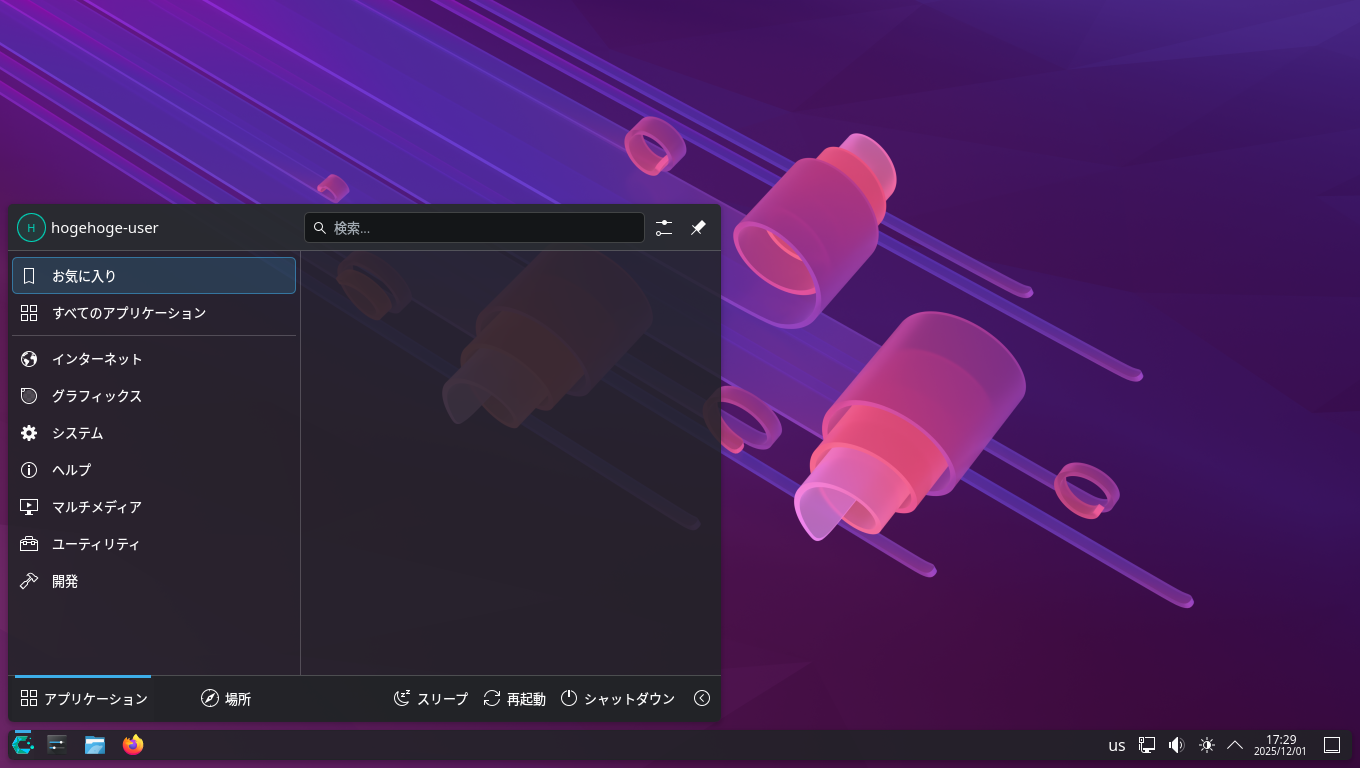Open the application launcher settings sliders icon
Screen dimensions: 1360x768
[663, 227]
